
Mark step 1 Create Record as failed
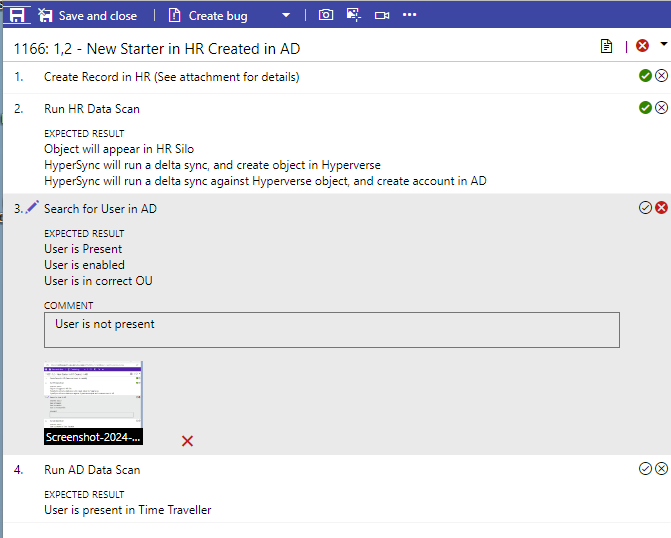pyautogui.click(x=661, y=76)
